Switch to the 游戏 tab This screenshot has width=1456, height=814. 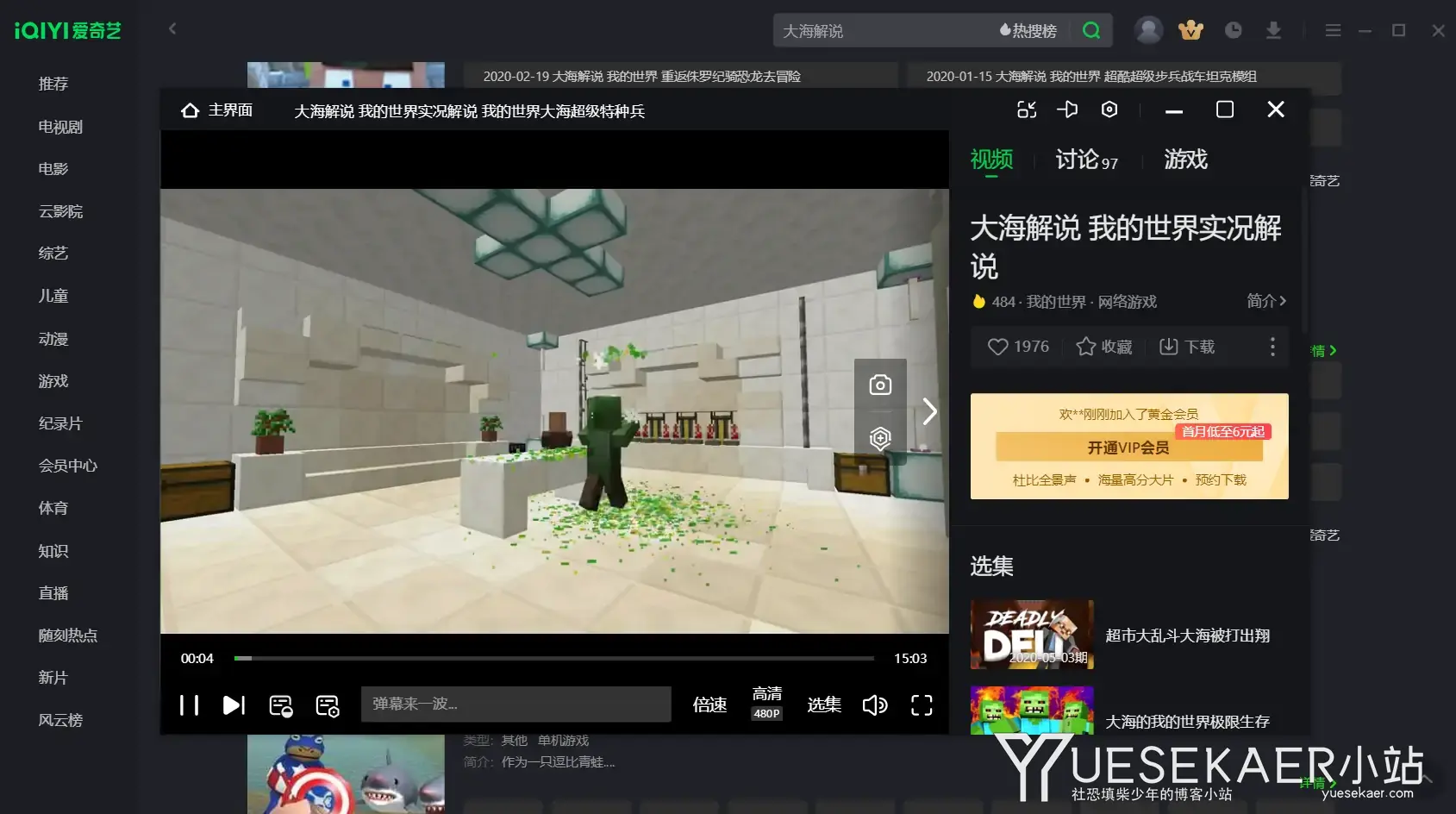(1185, 160)
